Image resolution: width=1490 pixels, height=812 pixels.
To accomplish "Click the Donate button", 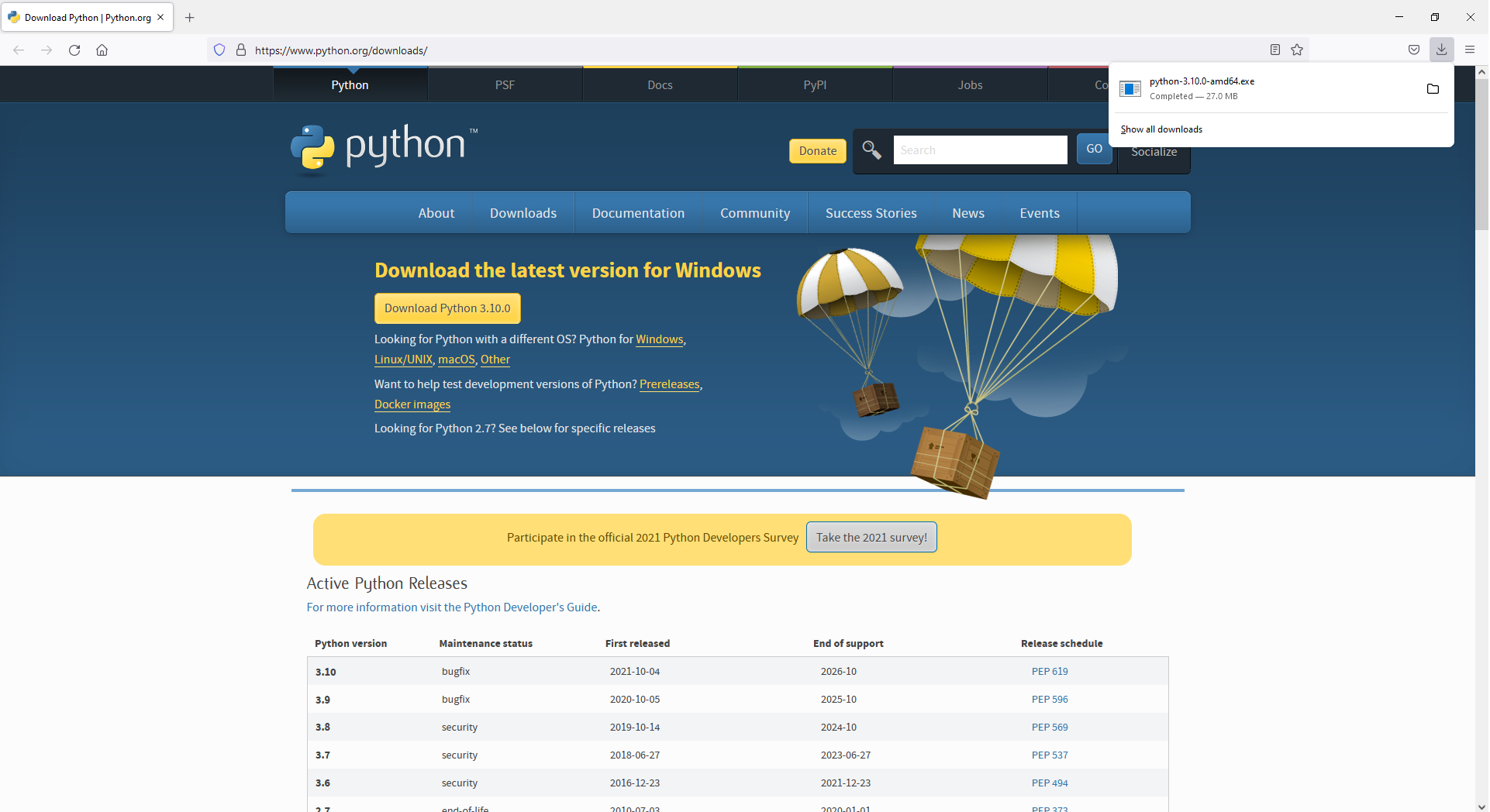I will [818, 151].
